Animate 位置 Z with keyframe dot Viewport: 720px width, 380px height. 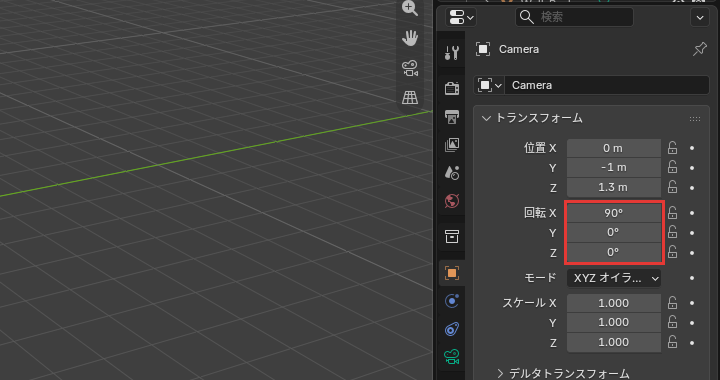click(x=692, y=188)
